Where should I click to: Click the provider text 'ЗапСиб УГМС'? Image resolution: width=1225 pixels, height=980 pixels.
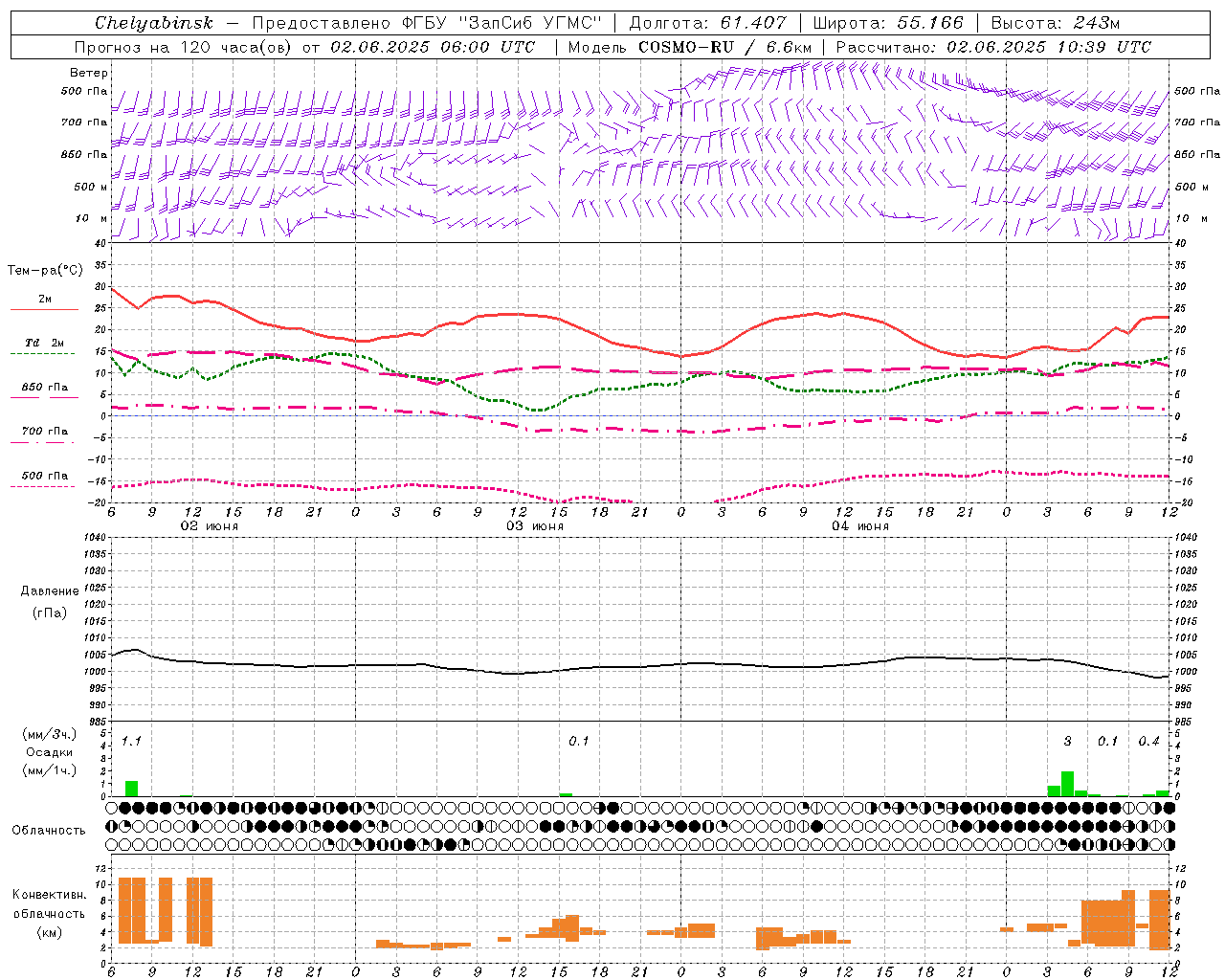pyautogui.click(x=532, y=23)
